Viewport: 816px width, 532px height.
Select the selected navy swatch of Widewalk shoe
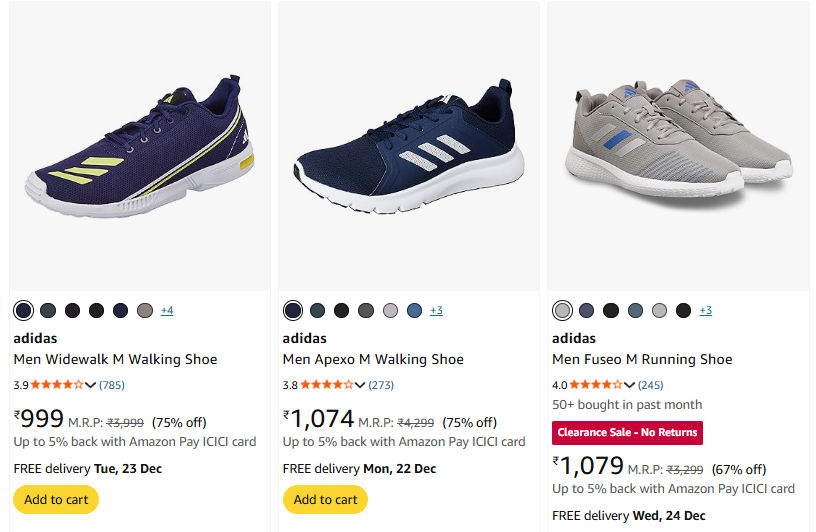(24, 310)
